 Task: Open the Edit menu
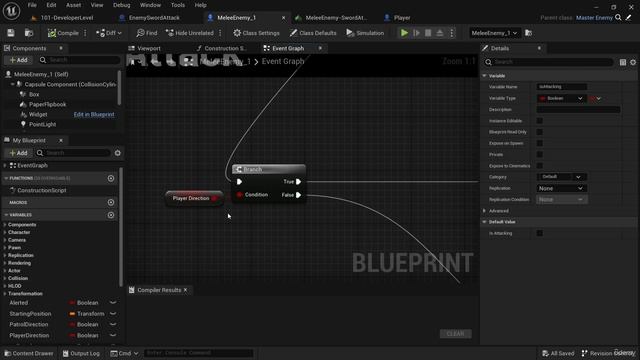pos(51,5)
